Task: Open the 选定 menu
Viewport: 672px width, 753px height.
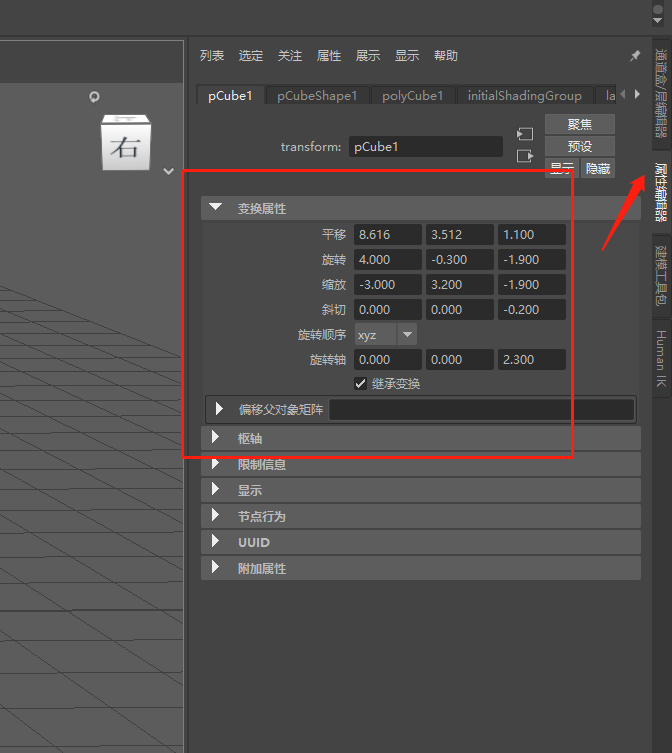Action: point(251,56)
